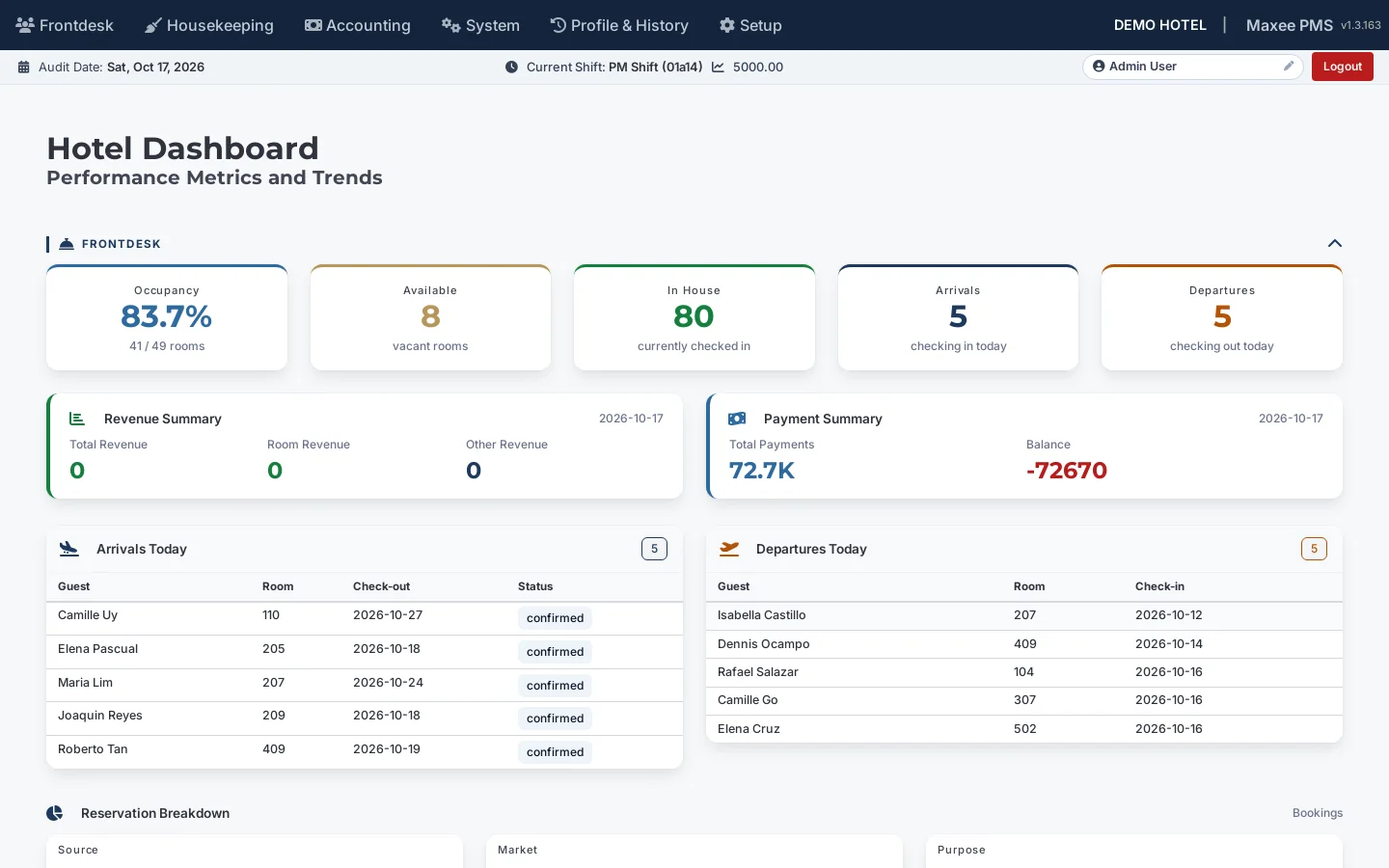
Task: Click the Accounting cash icon in navbar
Action: point(313,25)
